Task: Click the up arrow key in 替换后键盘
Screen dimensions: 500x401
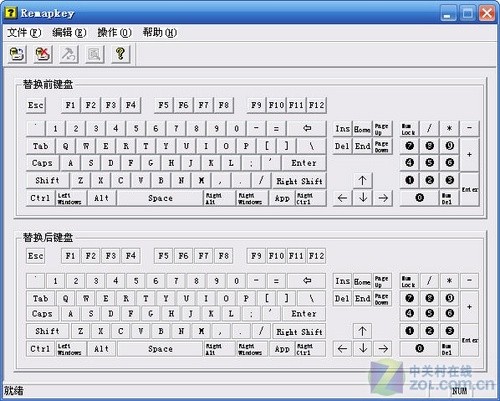Action: coord(363,331)
